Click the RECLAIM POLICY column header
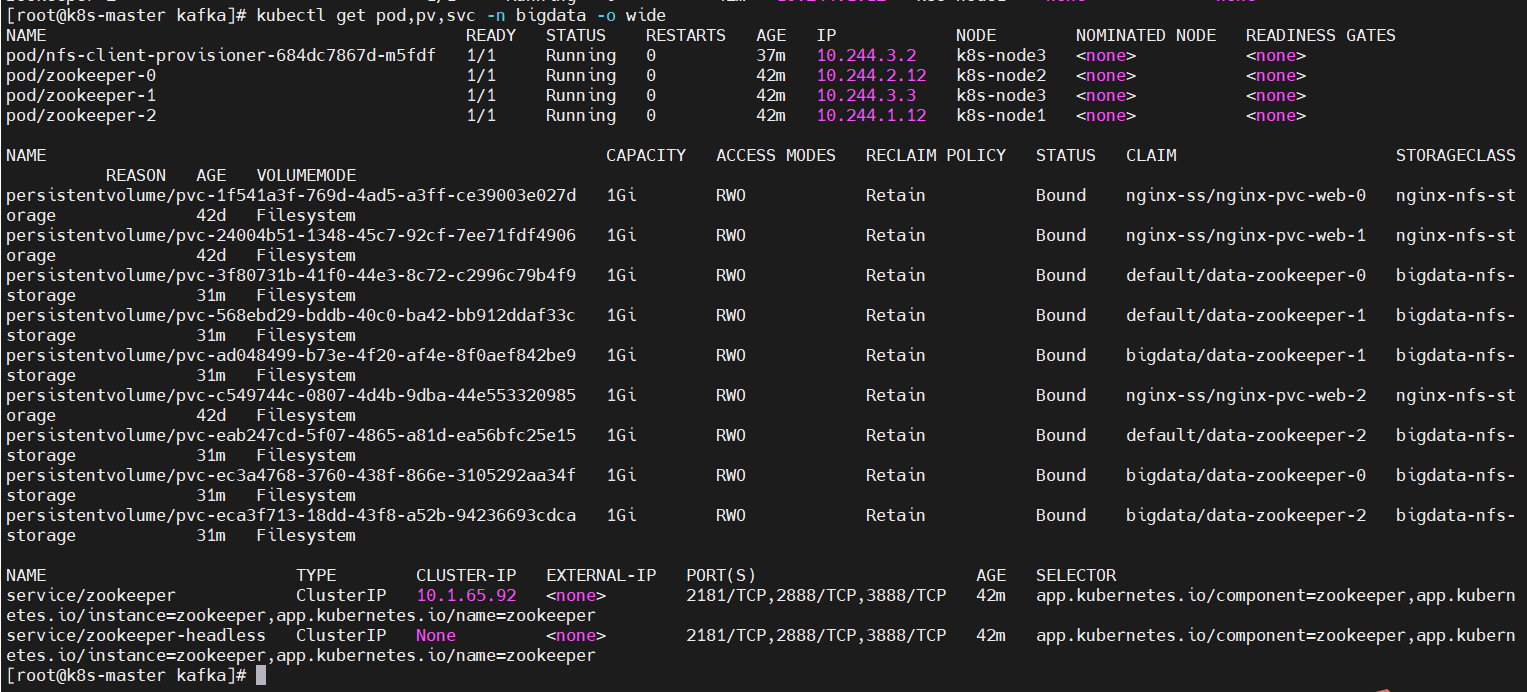The width and height of the screenshot is (1527, 692). [935, 156]
